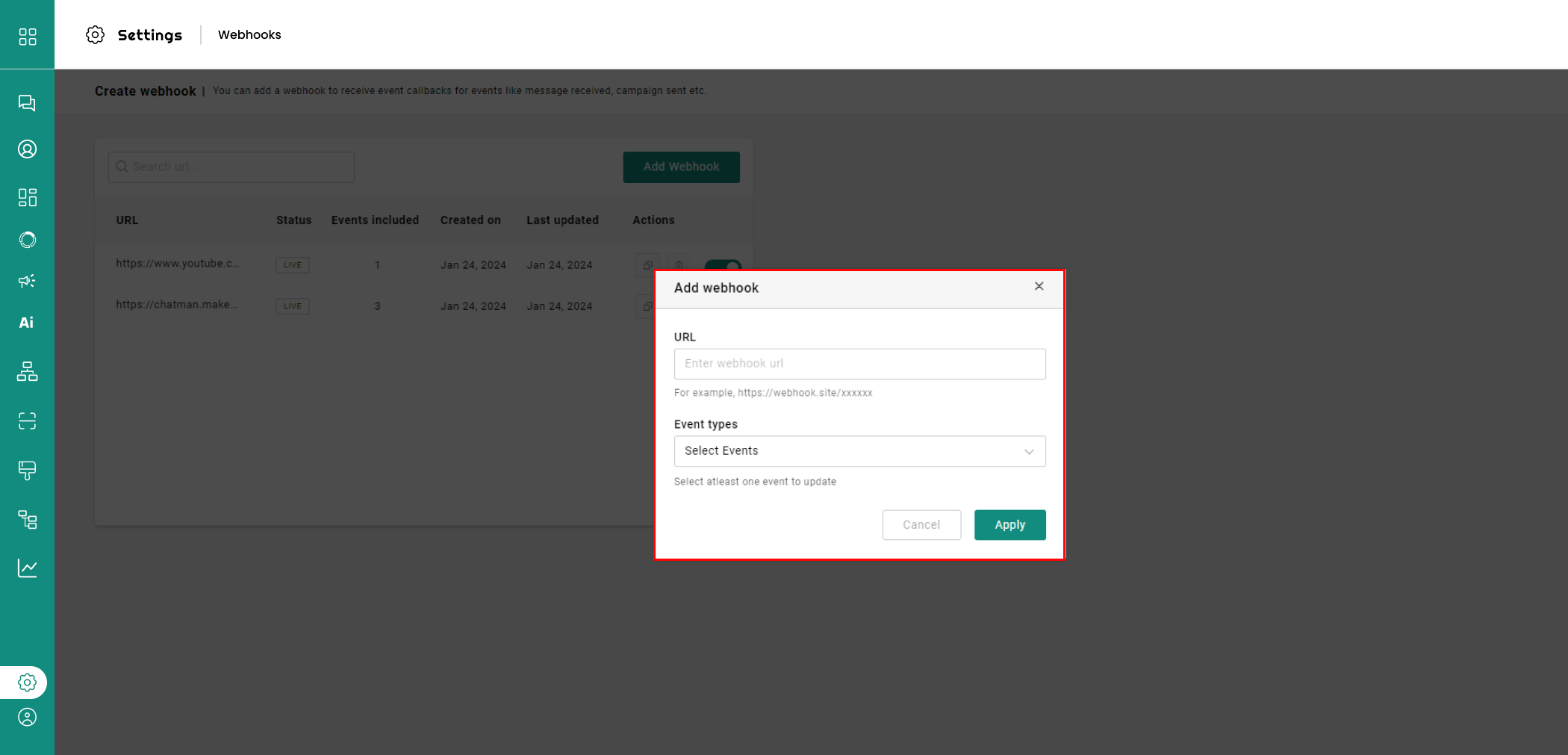Open the chat inbox sidebar icon

coord(27,103)
